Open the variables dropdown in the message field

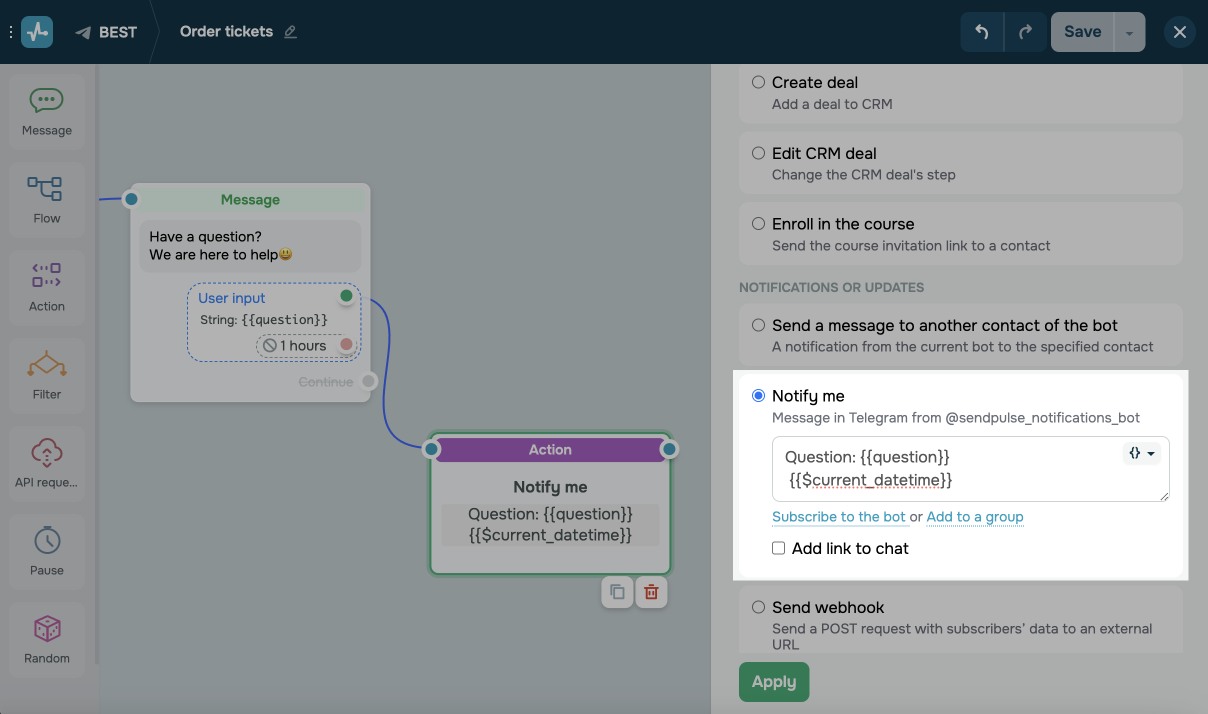1141,453
